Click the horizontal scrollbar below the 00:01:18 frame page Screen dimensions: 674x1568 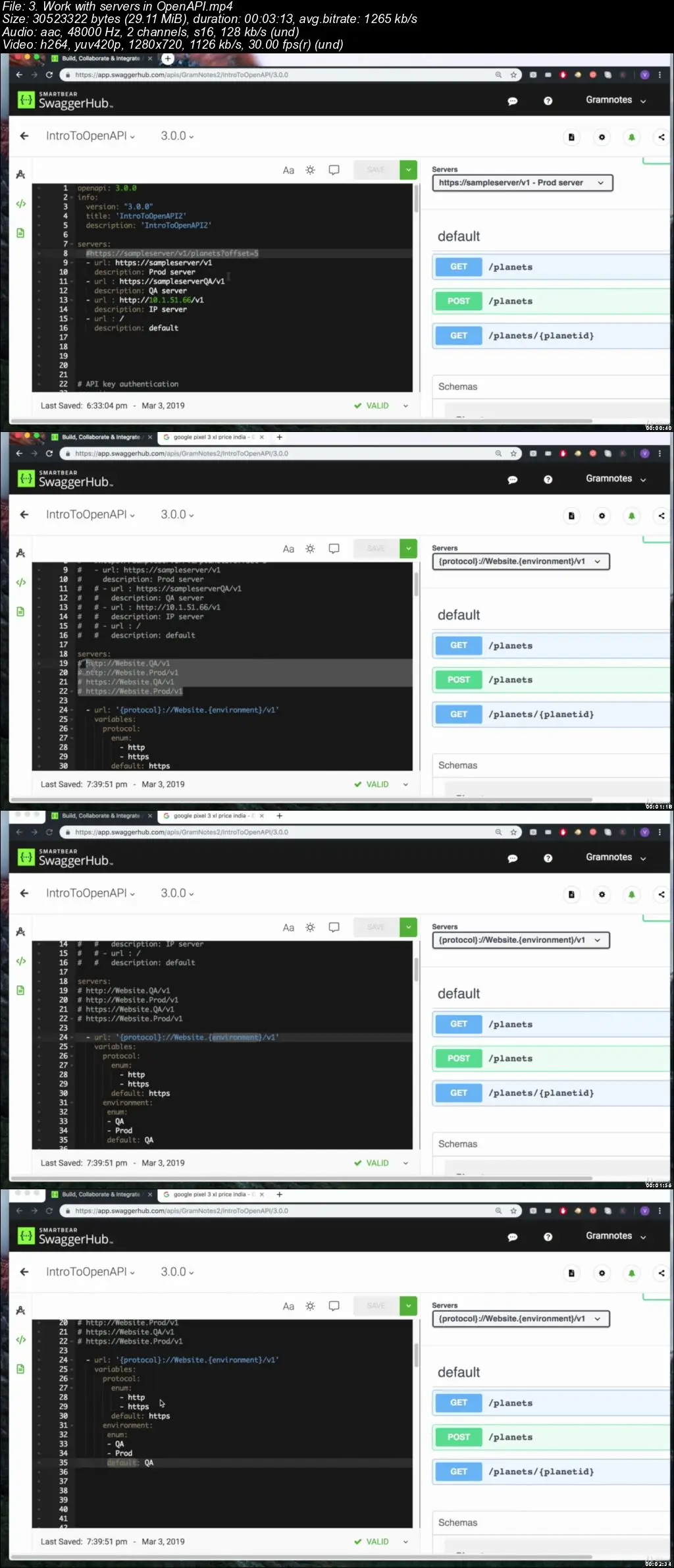point(301,799)
